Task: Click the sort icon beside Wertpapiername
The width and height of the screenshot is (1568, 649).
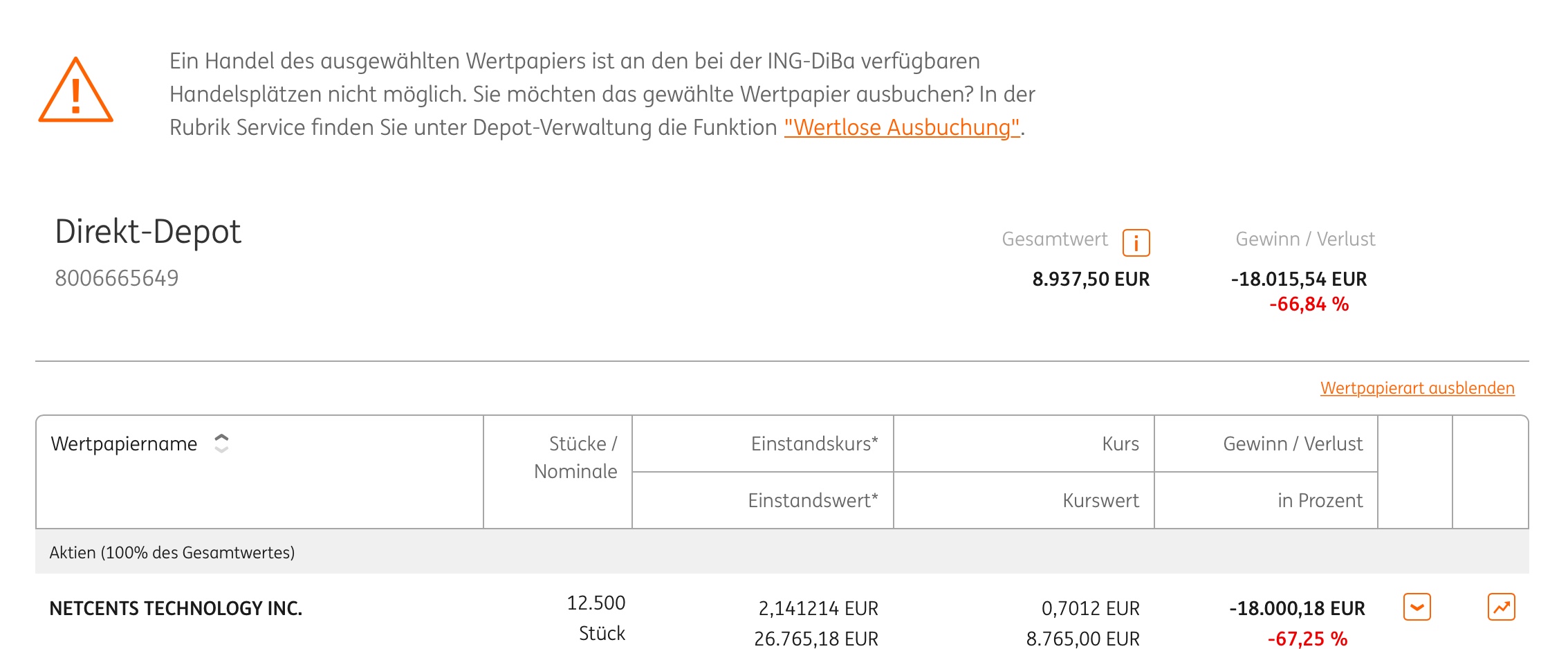Action: 221,444
